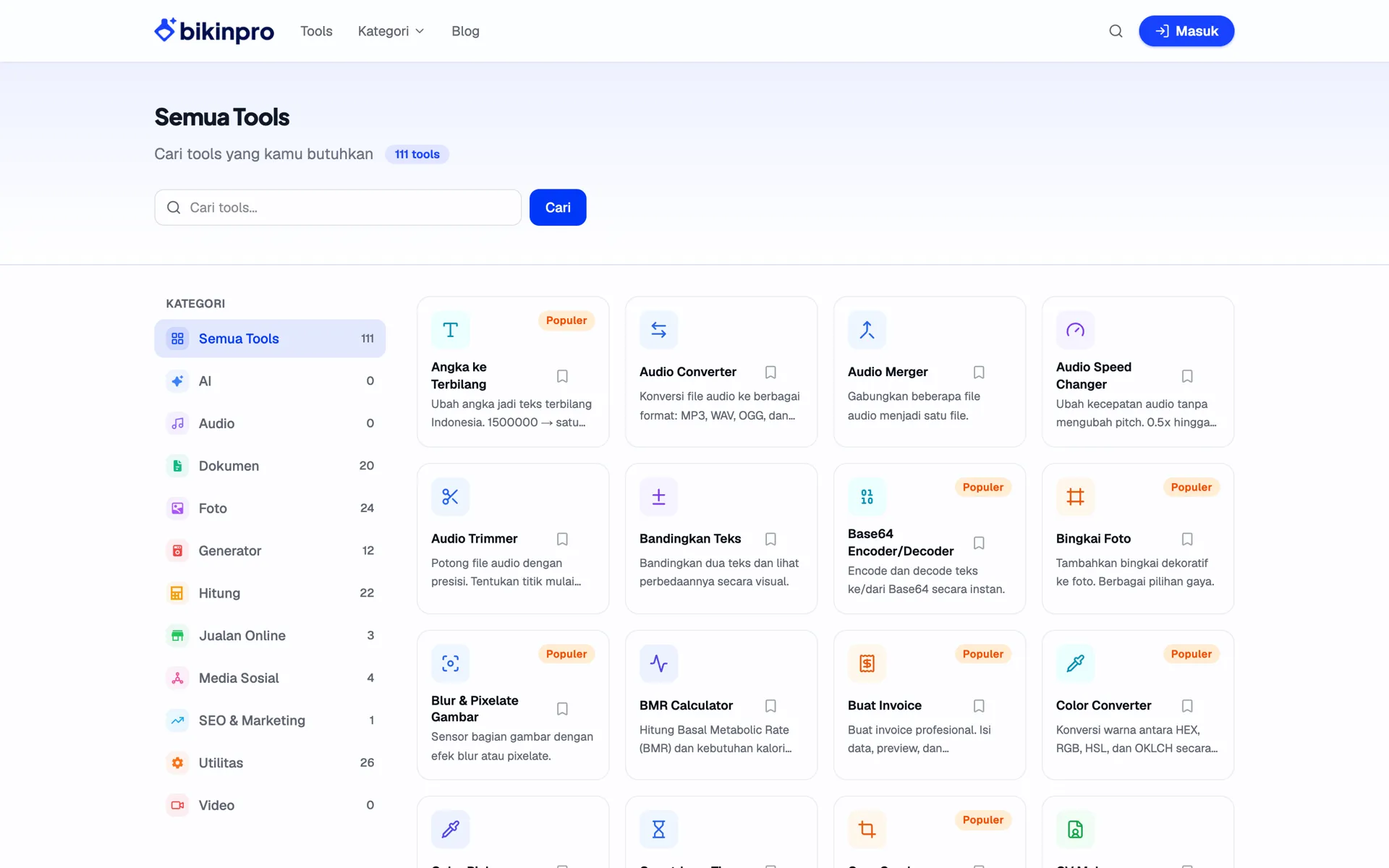Image resolution: width=1389 pixels, height=868 pixels.
Task: Open the bikinpro logo home link
Action: tap(214, 31)
